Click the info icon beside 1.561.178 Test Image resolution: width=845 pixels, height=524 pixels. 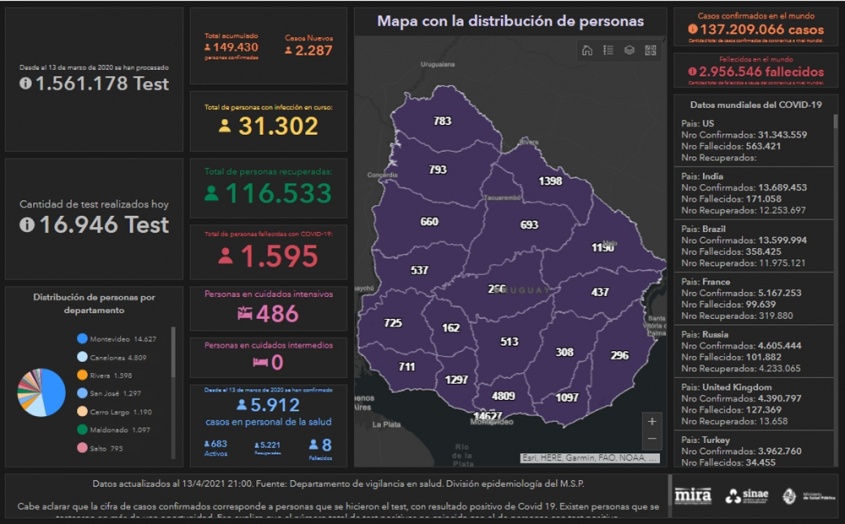(26, 84)
